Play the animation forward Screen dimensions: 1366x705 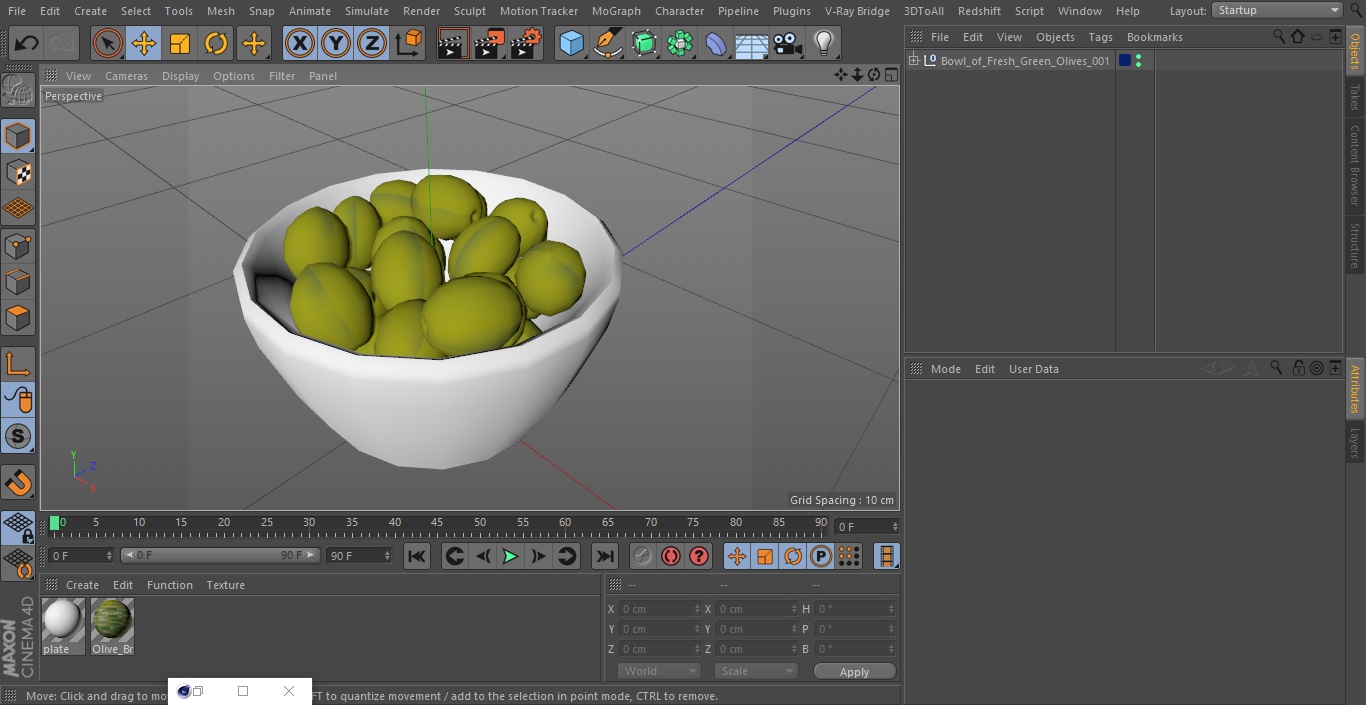[x=510, y=556]
